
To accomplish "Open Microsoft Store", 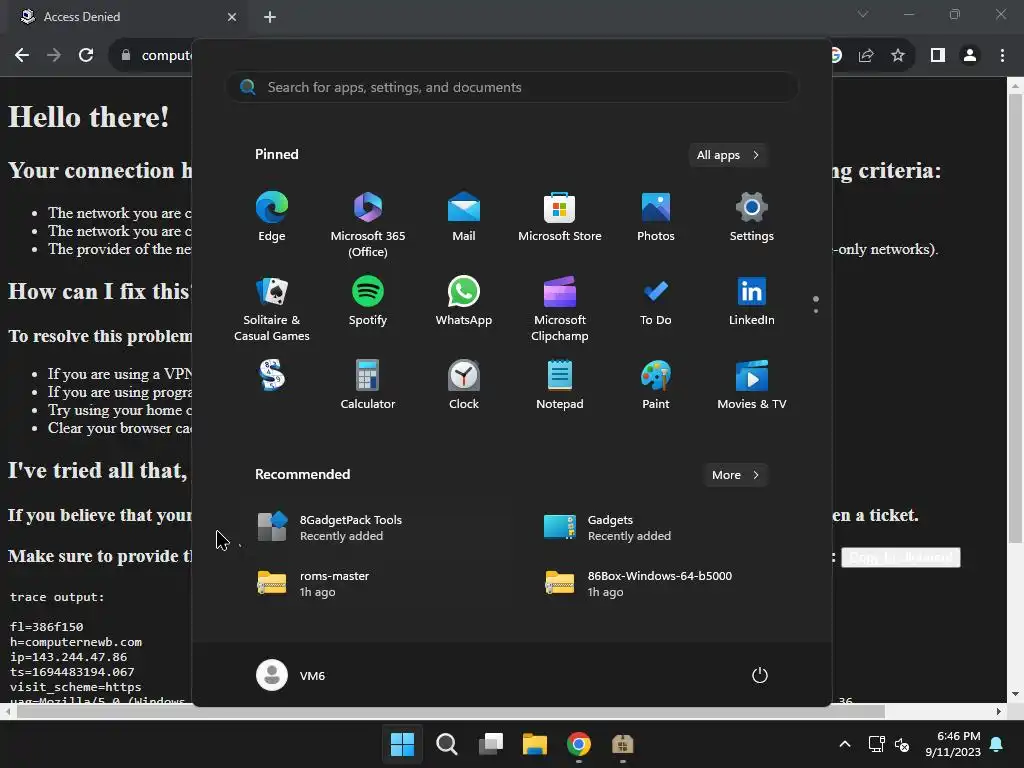I will coord(560,217).
